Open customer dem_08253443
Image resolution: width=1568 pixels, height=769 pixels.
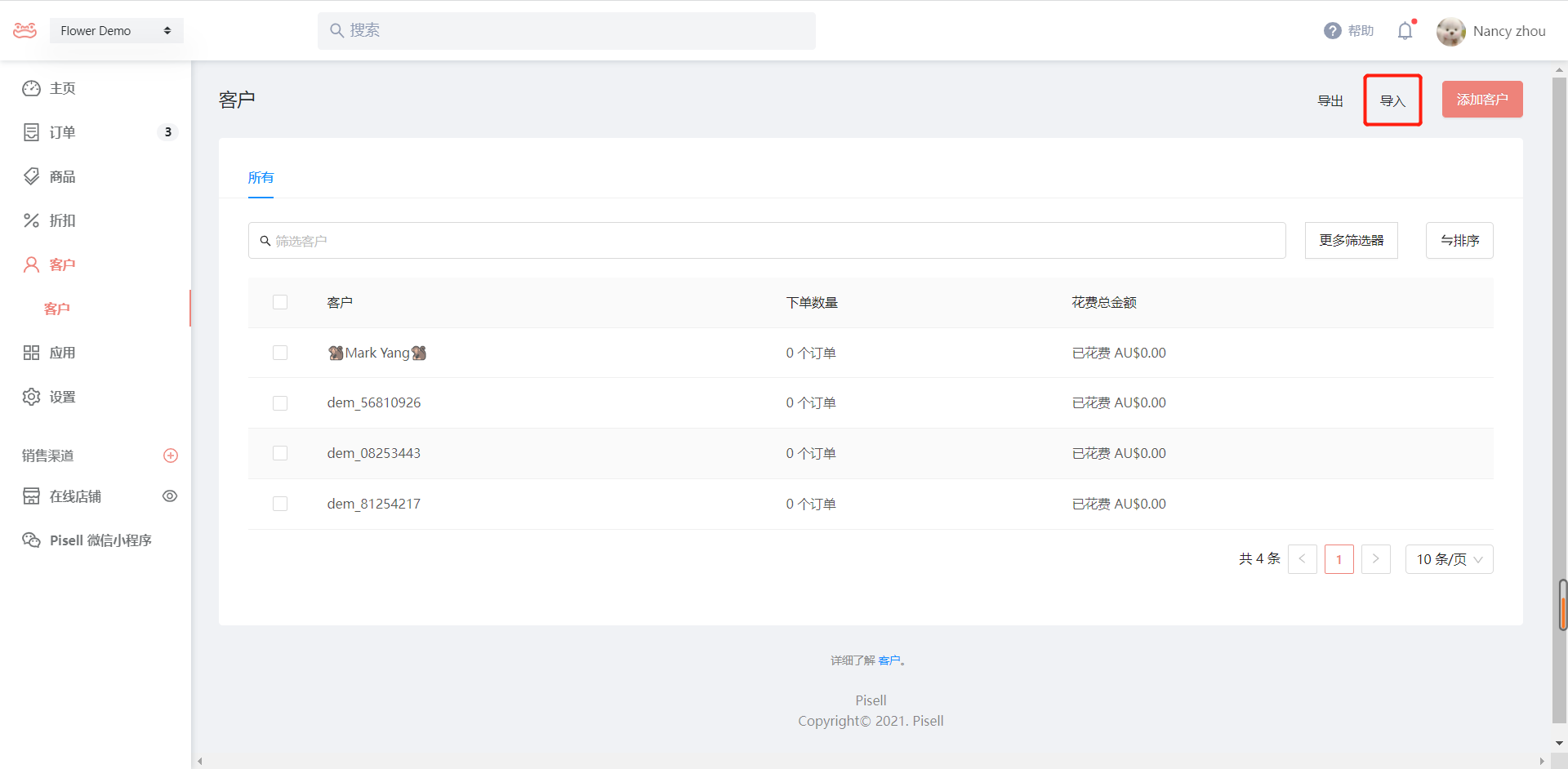(x=374, y=453)
